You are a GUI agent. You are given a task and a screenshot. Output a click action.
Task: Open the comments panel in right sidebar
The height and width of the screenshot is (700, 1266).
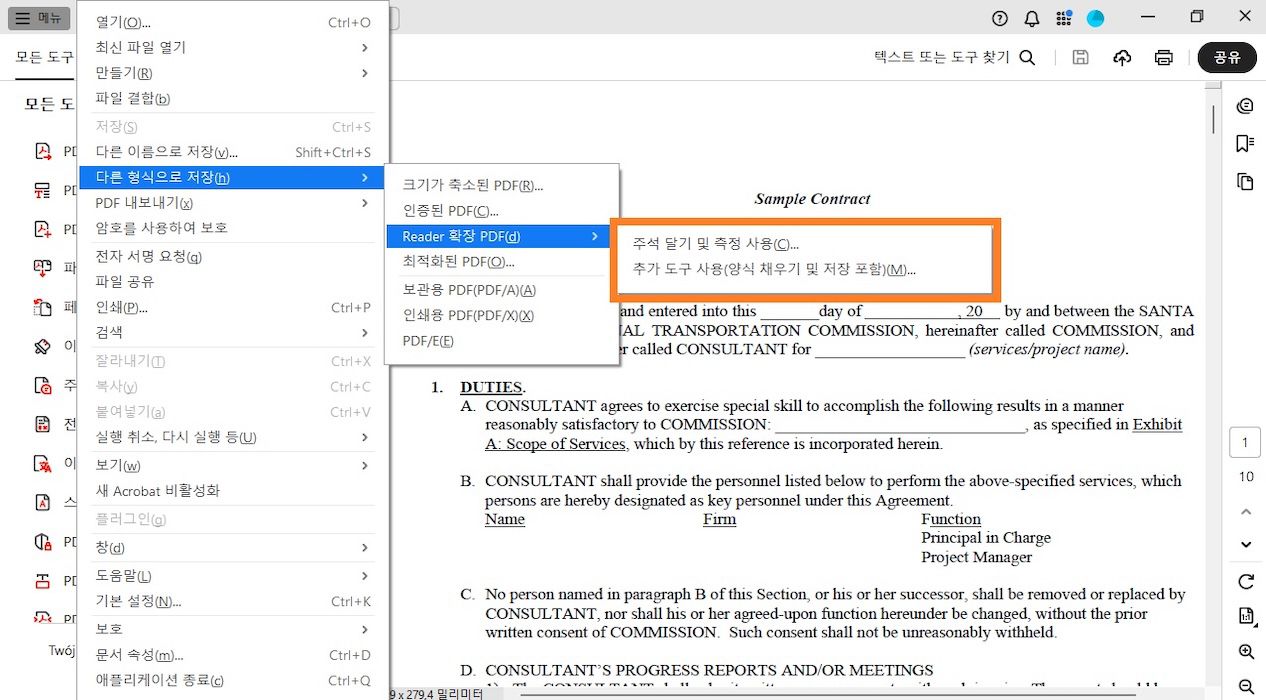[x=1245, y=105]
